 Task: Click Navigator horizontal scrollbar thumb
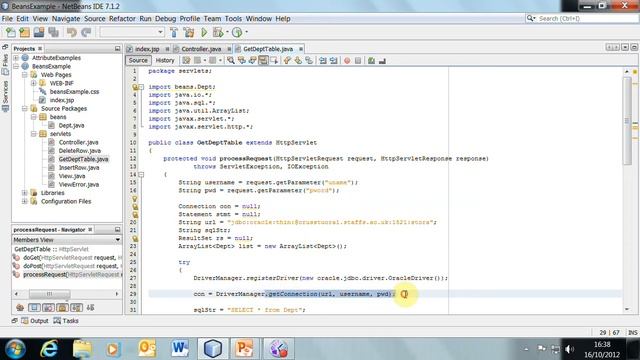[x=49, y=294]
